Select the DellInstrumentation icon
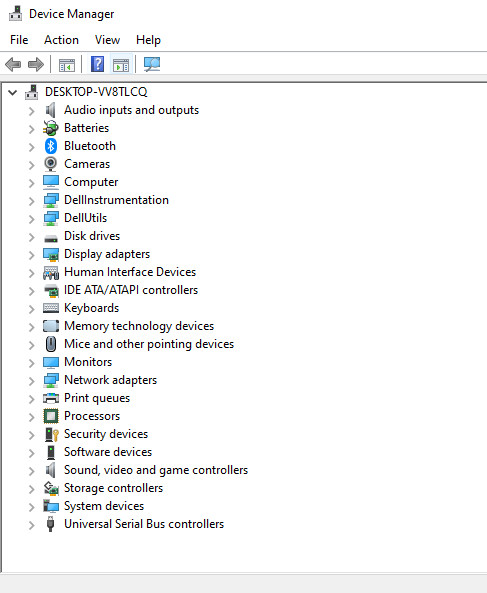Image resolution: width=487 pixels, height=593 pixels. (x=51, y=200)
